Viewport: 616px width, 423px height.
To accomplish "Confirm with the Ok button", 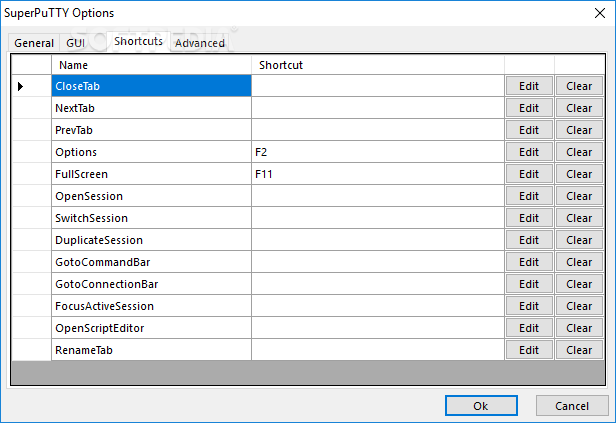I will (x=481, y=405).
